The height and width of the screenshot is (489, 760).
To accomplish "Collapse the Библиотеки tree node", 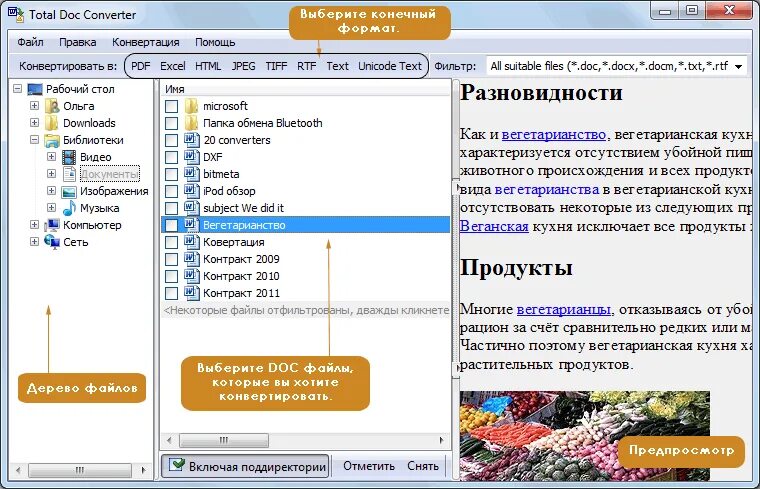I will 34,140.
